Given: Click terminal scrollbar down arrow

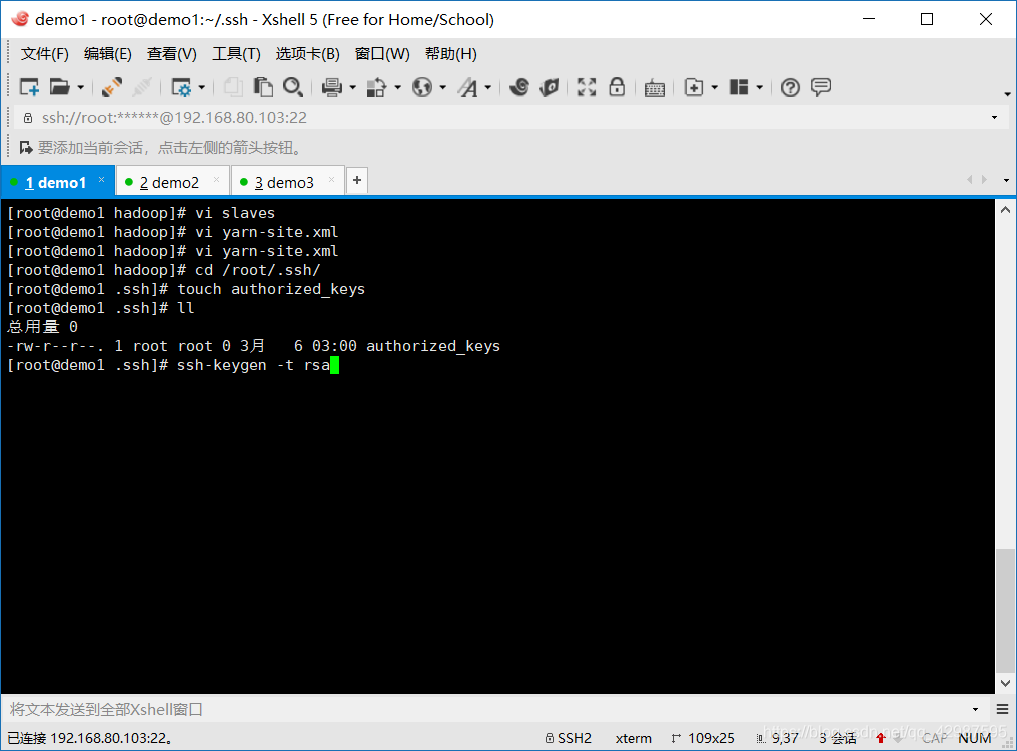Looking at the screenshot, I should 1005,683.
